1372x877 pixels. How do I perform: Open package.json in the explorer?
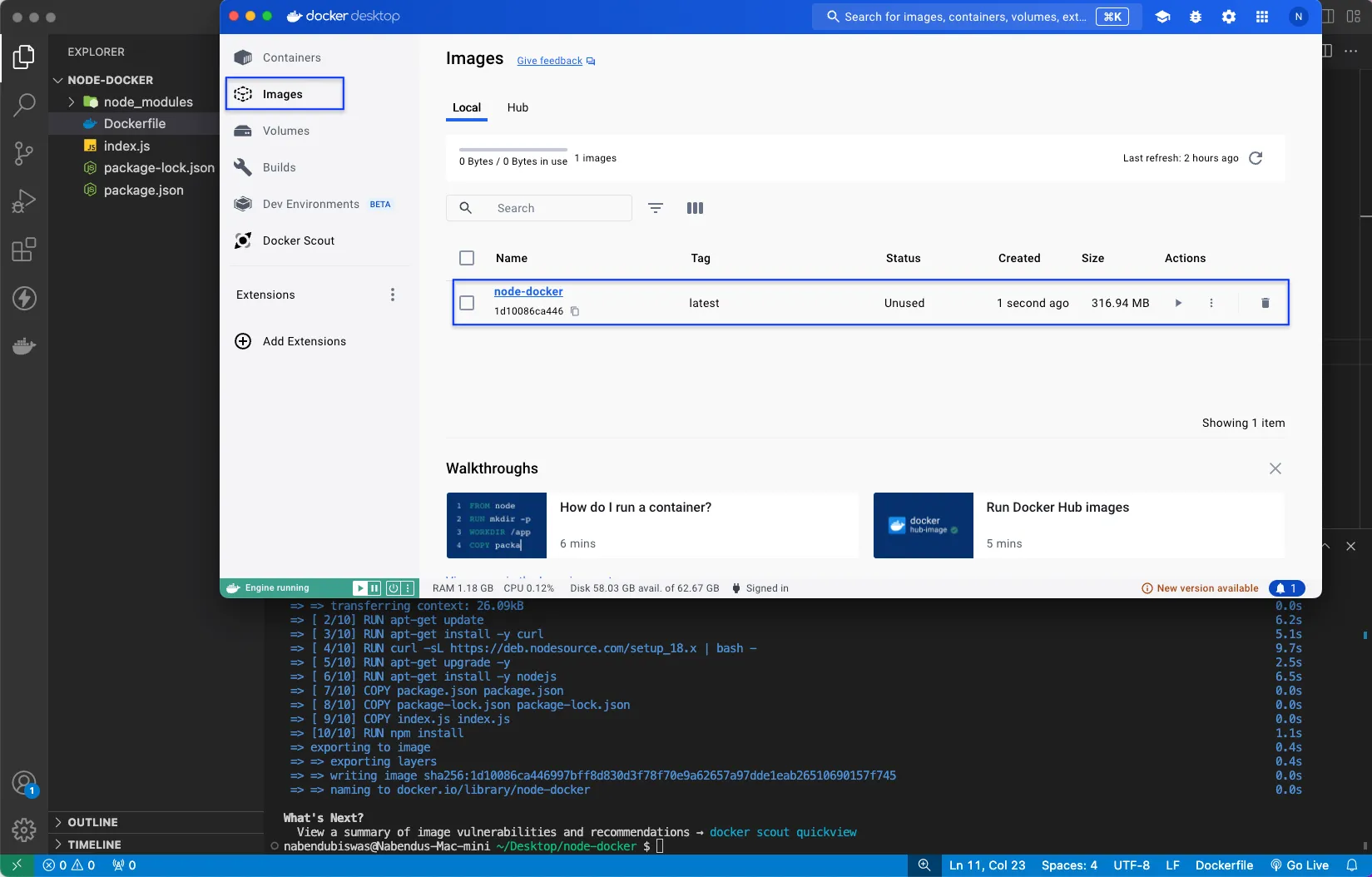[x=143, y=190]
